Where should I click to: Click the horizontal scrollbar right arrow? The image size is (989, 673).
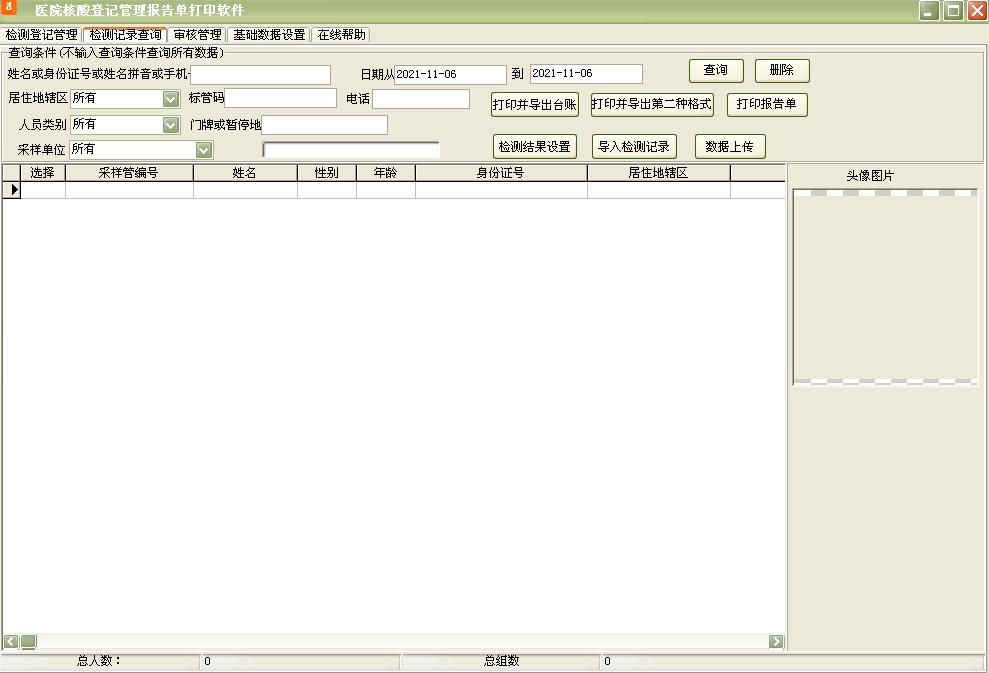776,641
